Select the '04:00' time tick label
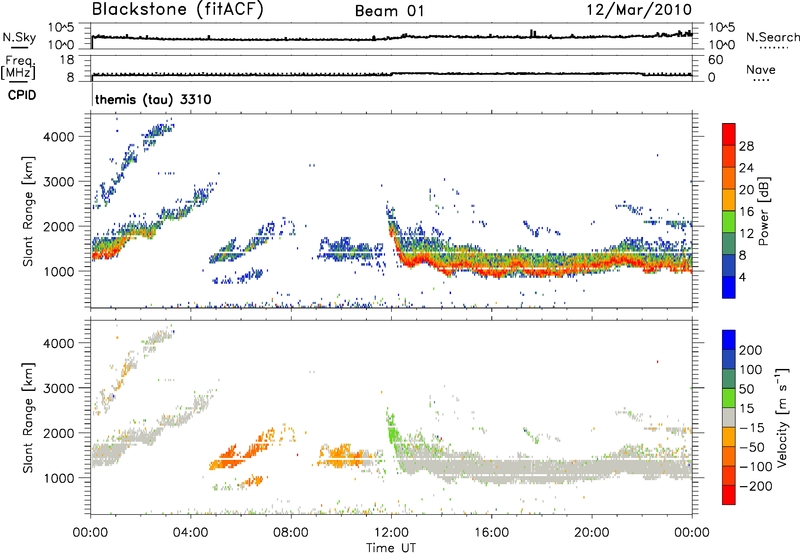The width and height of the screenshot is (800, 554). [x=191, y=533]
